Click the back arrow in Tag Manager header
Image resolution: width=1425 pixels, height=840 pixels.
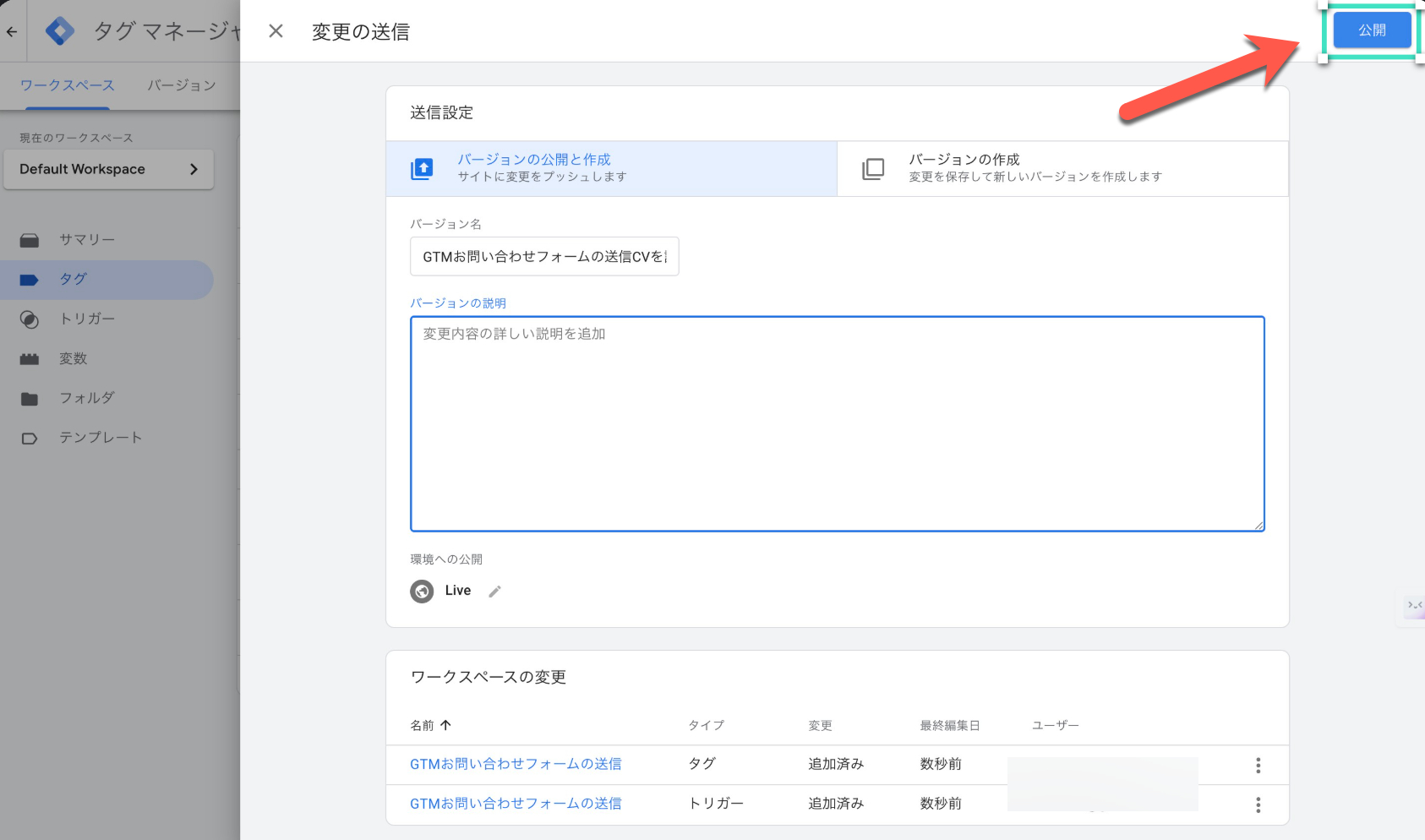[x=12, y=32]
